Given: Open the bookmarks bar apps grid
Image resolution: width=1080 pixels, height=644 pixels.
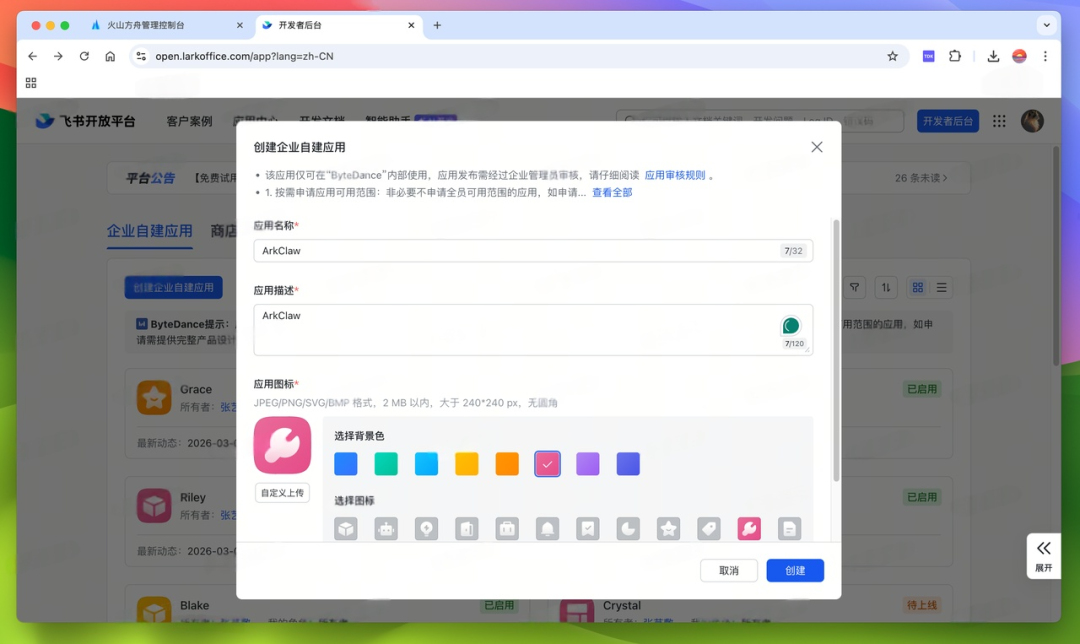Looking at the screenshot, I should click(31, 83).
